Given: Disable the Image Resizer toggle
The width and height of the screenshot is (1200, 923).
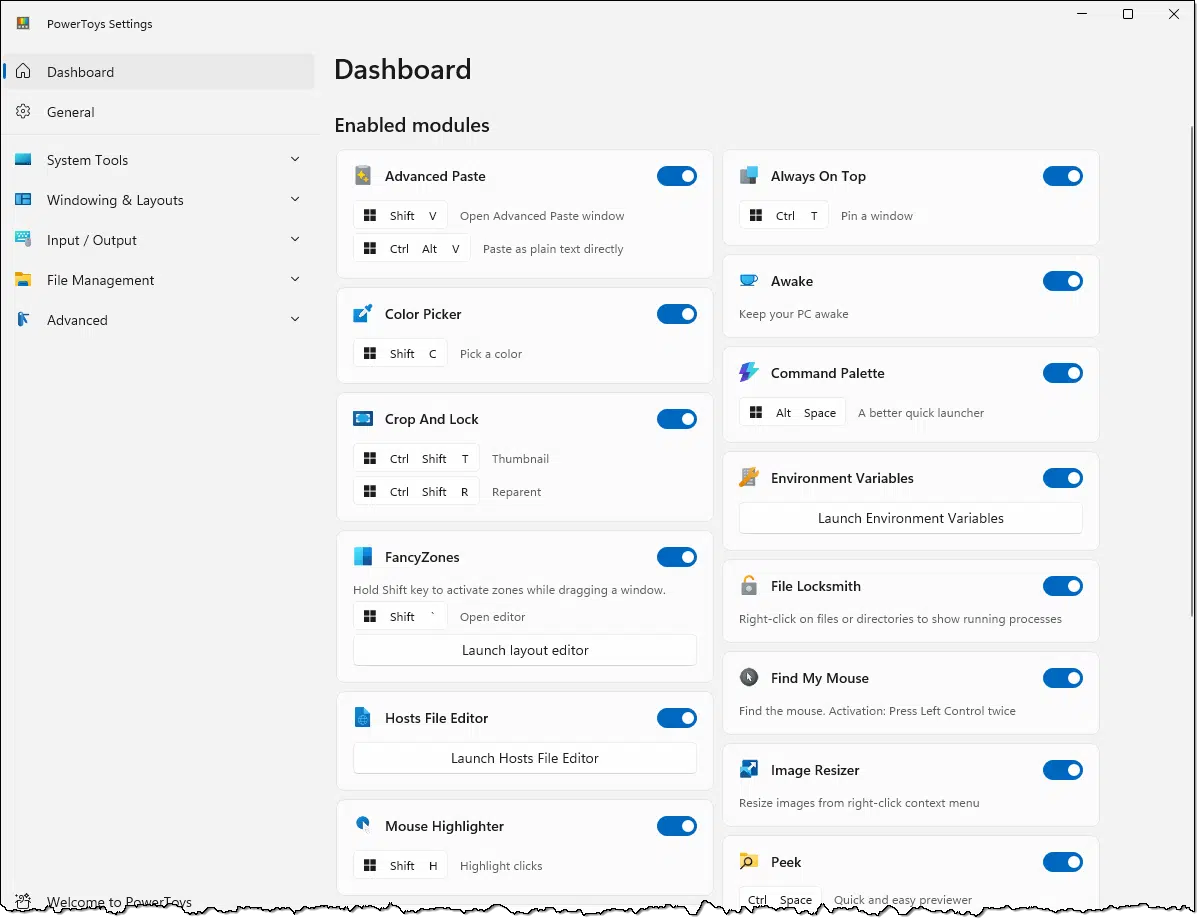Looking at the screenshot, I should [x=1063, y=770].
